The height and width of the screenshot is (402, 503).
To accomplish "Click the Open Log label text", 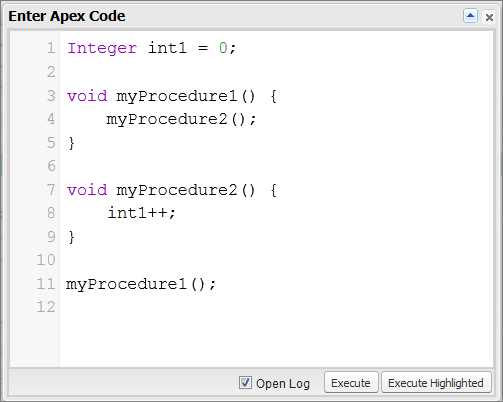I will 283,383.
